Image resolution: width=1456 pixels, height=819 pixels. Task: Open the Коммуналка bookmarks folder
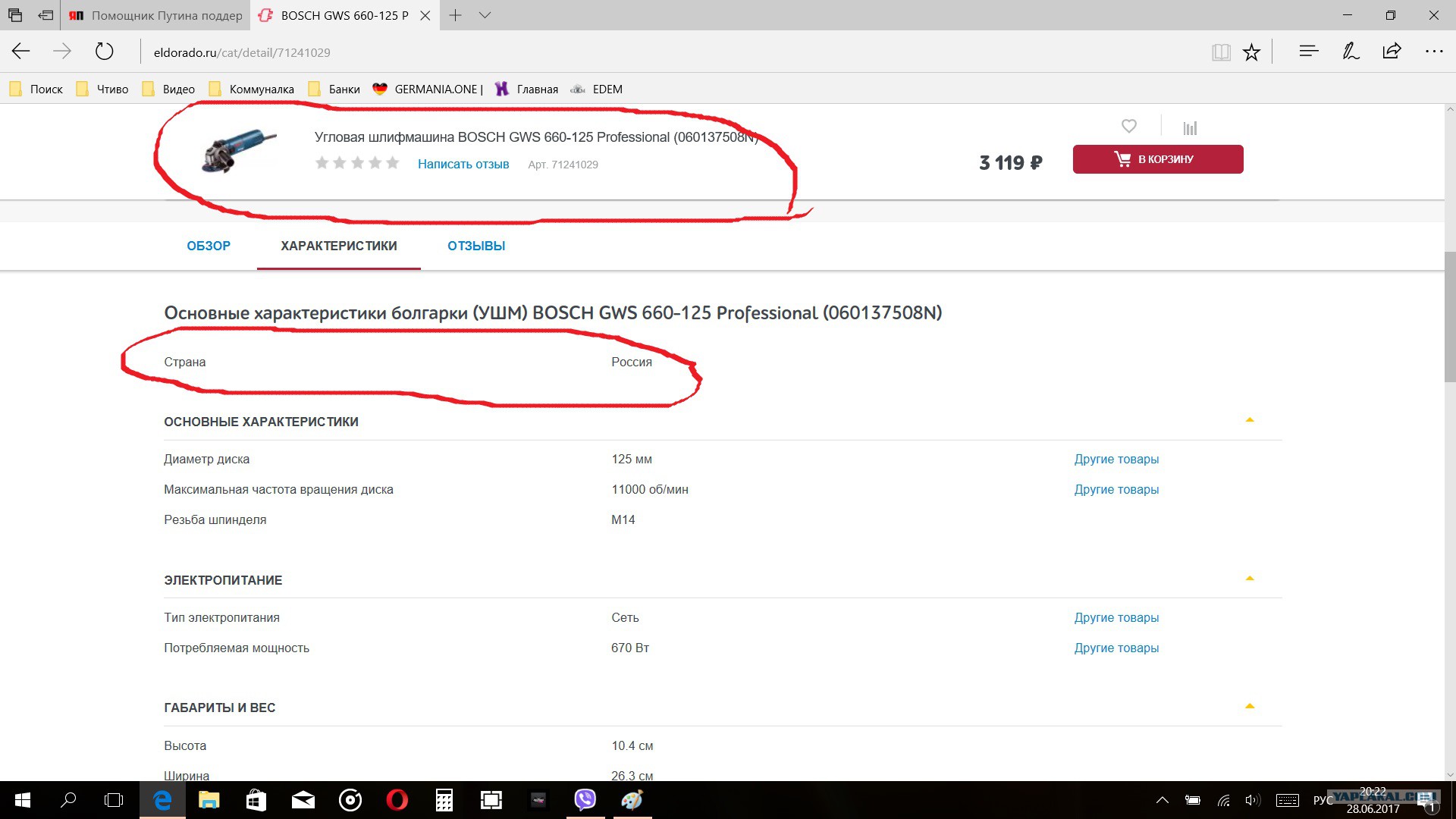coord(252,89)
